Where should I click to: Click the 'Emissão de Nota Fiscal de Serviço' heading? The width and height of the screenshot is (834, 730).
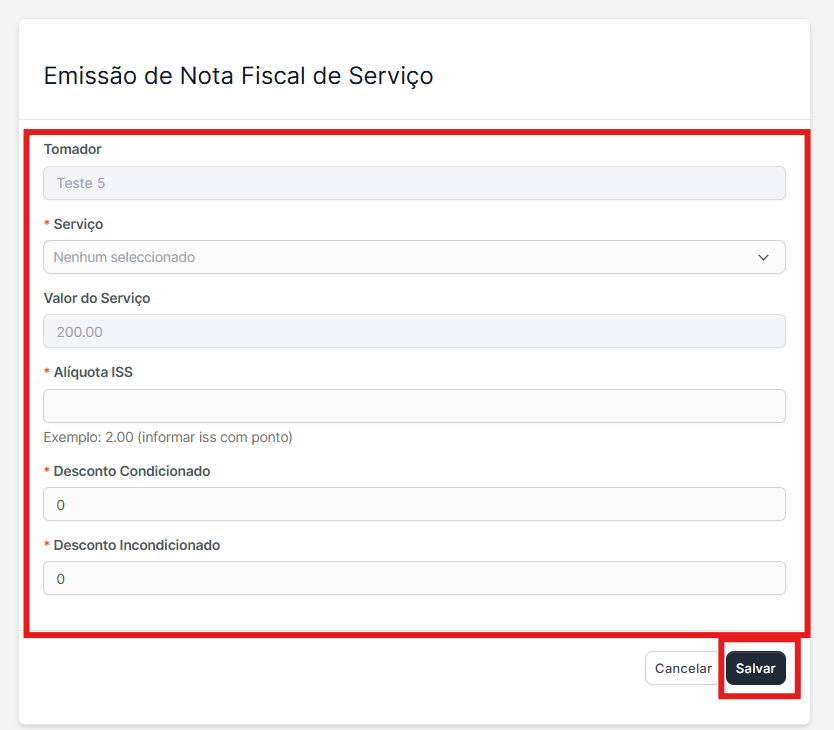238,76
